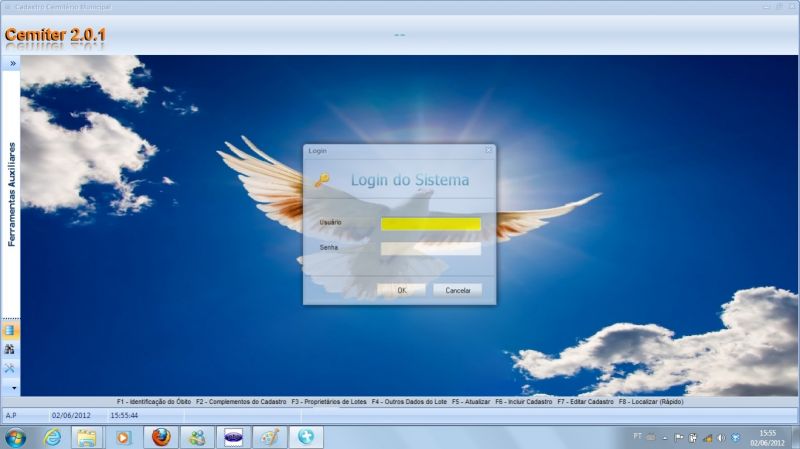The image size is (800, 449).
Task: Launch Internet Explorer from the taskbar
Action: pyautogui.click(x=52, y=437)
